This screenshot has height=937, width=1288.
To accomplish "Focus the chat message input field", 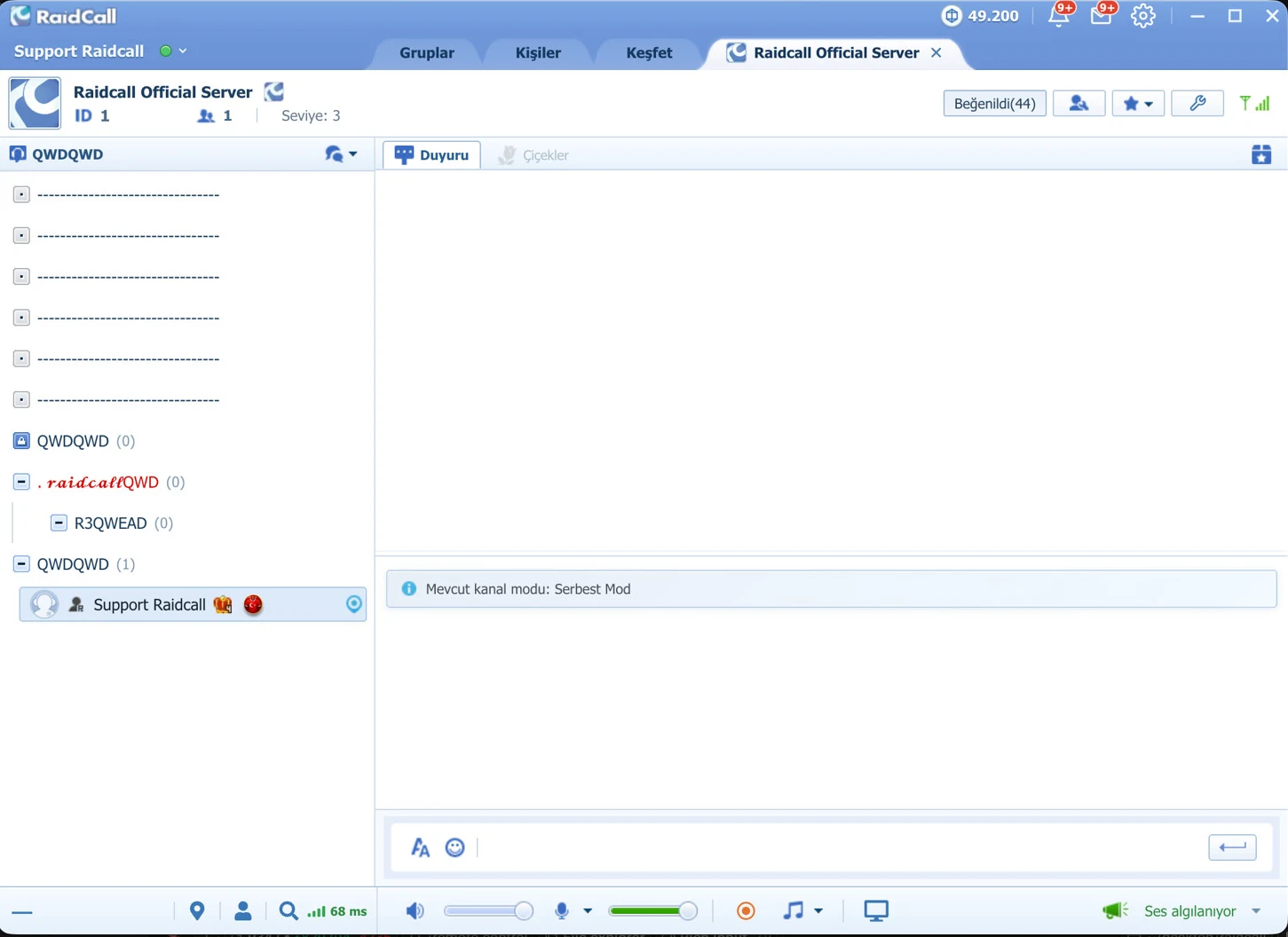I will (x=839, y=847).
